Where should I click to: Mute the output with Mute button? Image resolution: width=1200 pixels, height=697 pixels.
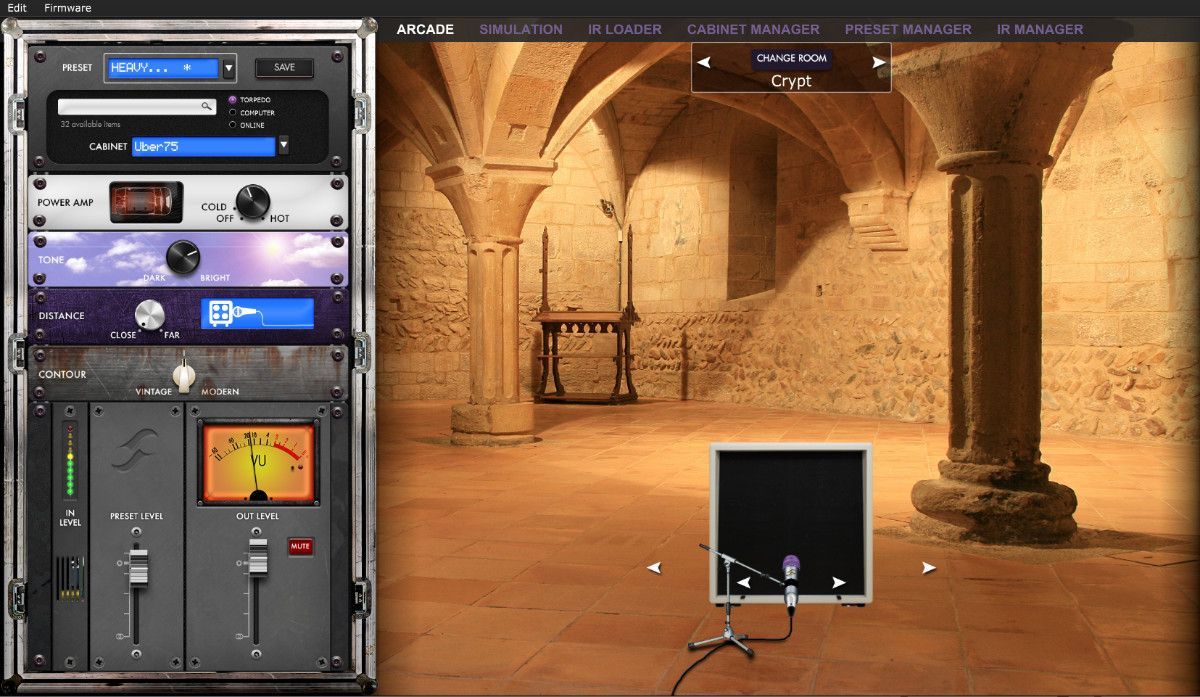(300, 546)
